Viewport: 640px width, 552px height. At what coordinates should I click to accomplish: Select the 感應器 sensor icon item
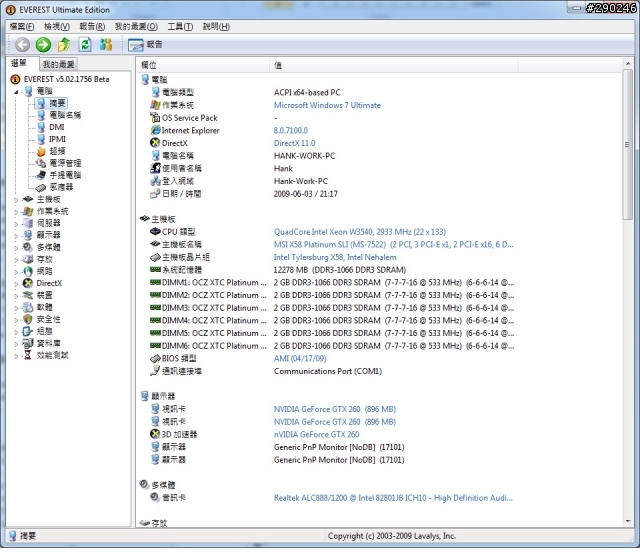41,187
